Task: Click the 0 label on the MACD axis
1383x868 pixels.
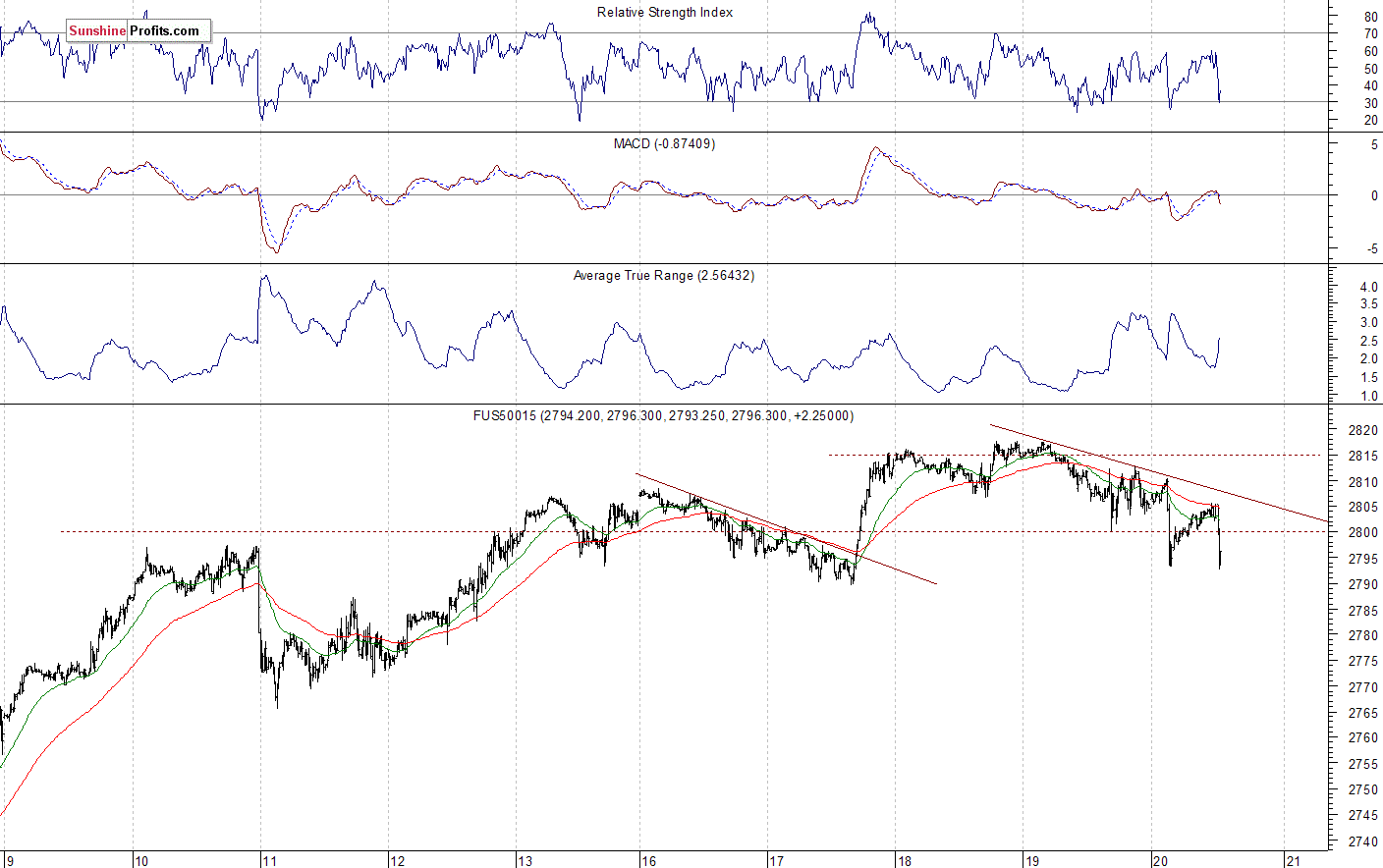Action: click(x=1374, y=196)
